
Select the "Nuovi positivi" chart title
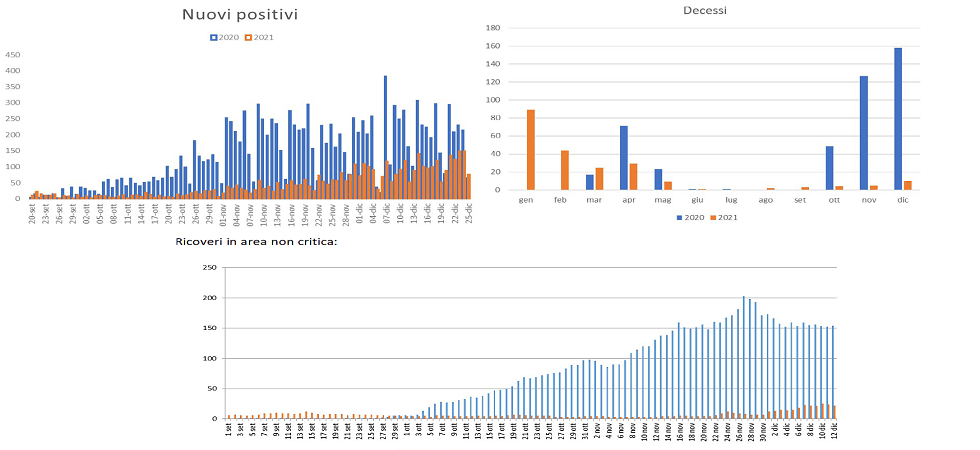point(239,14)
